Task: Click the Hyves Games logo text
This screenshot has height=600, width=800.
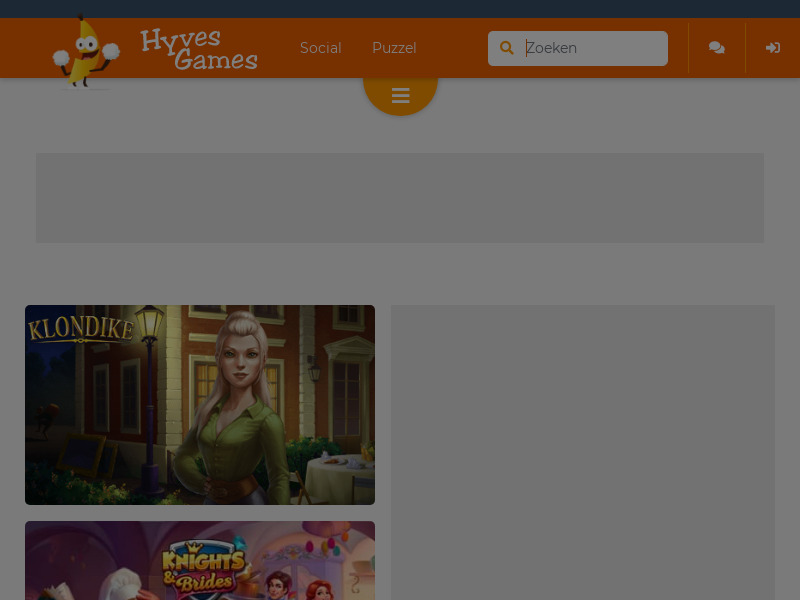Action: coord(198,48)
